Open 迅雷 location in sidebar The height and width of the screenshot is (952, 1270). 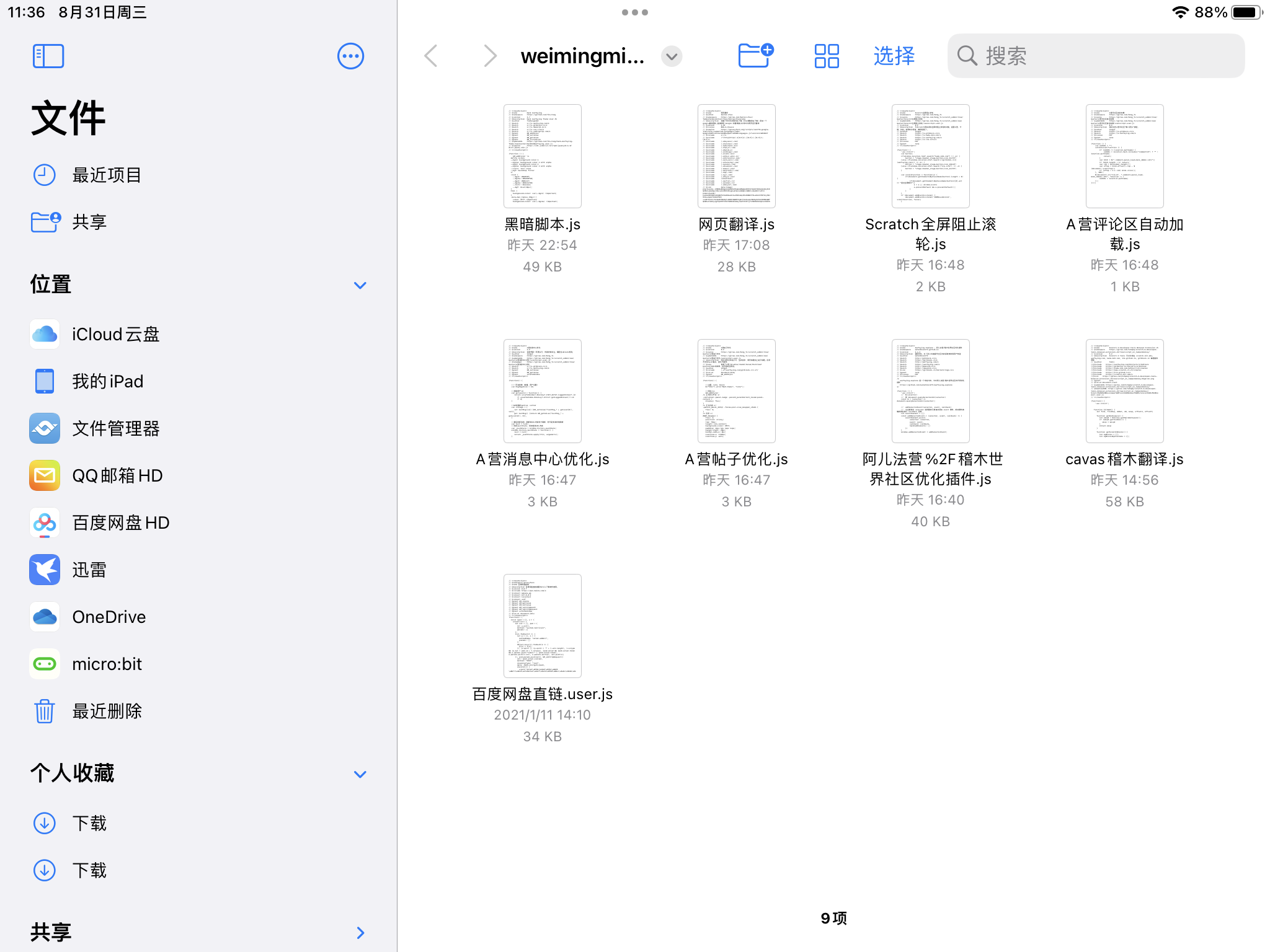198,570
